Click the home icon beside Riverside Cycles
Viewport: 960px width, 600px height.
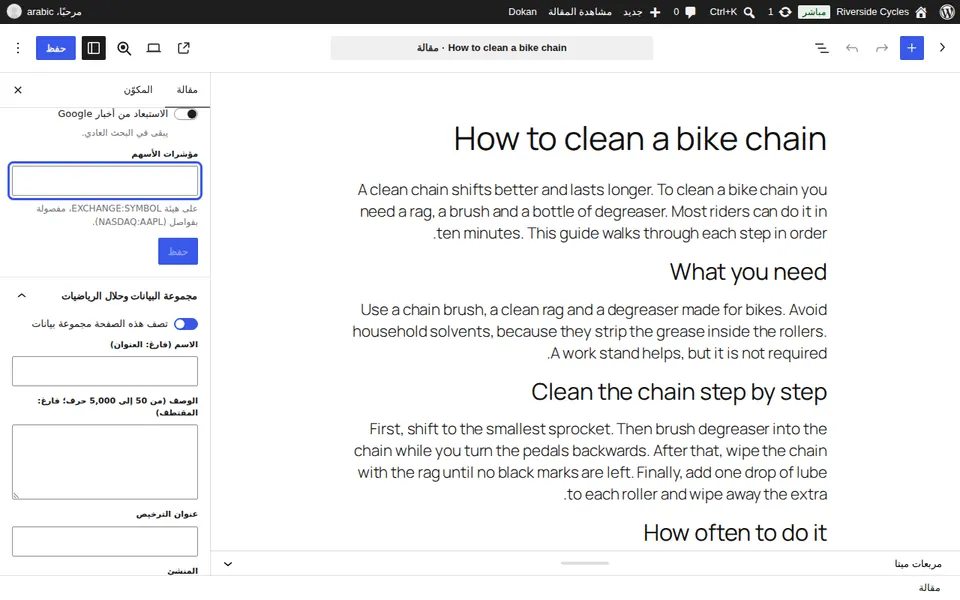[x=921, y=12]
